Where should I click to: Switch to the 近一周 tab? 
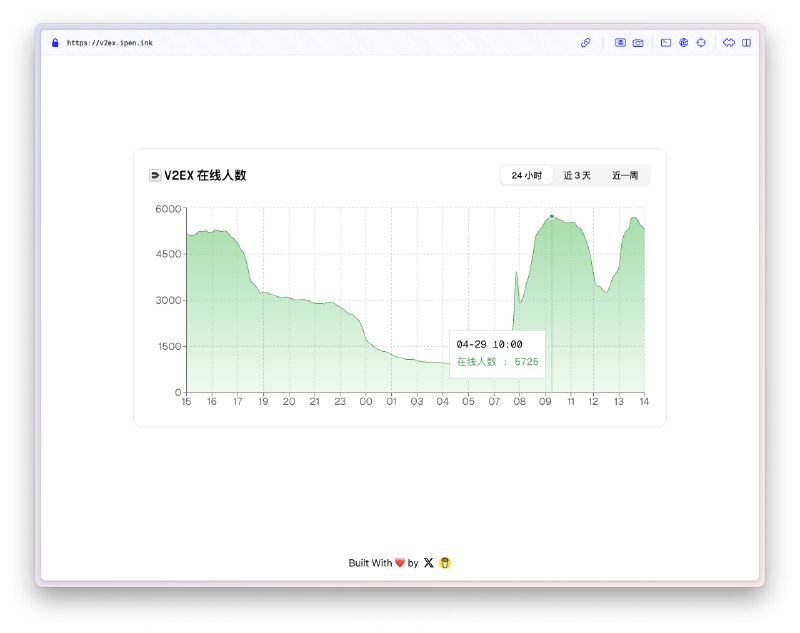(625, 176)
